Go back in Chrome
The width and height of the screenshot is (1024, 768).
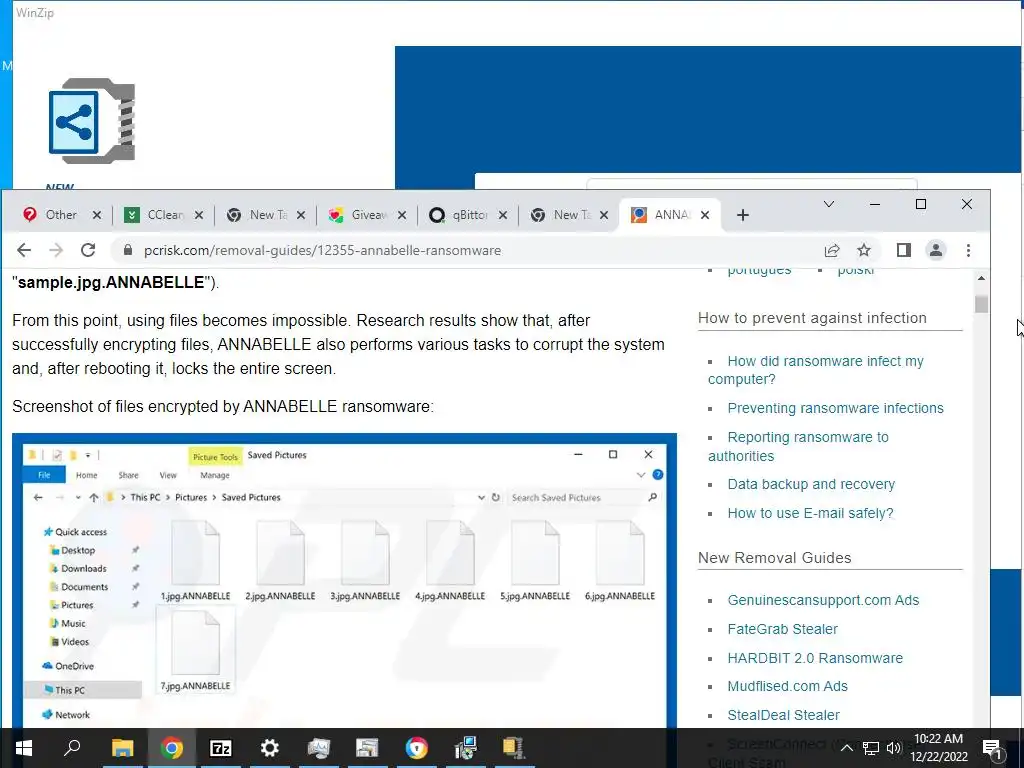tap(24, 250)
